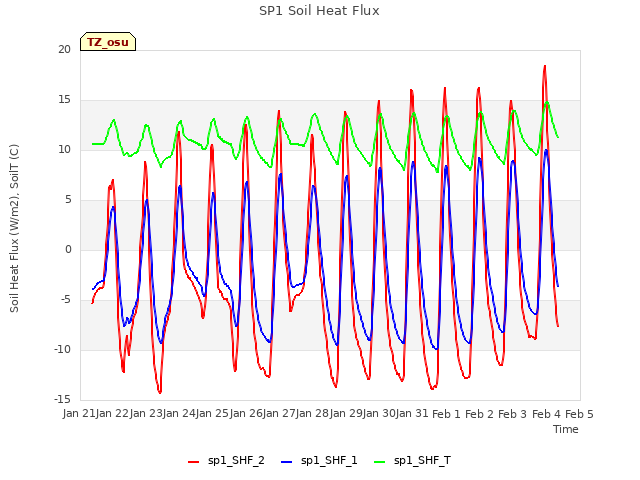Click the Jan 23 x-axis tick label
The height and width of the screenshot is (480, 640).
pyautogui.click(x=146, y=414)
